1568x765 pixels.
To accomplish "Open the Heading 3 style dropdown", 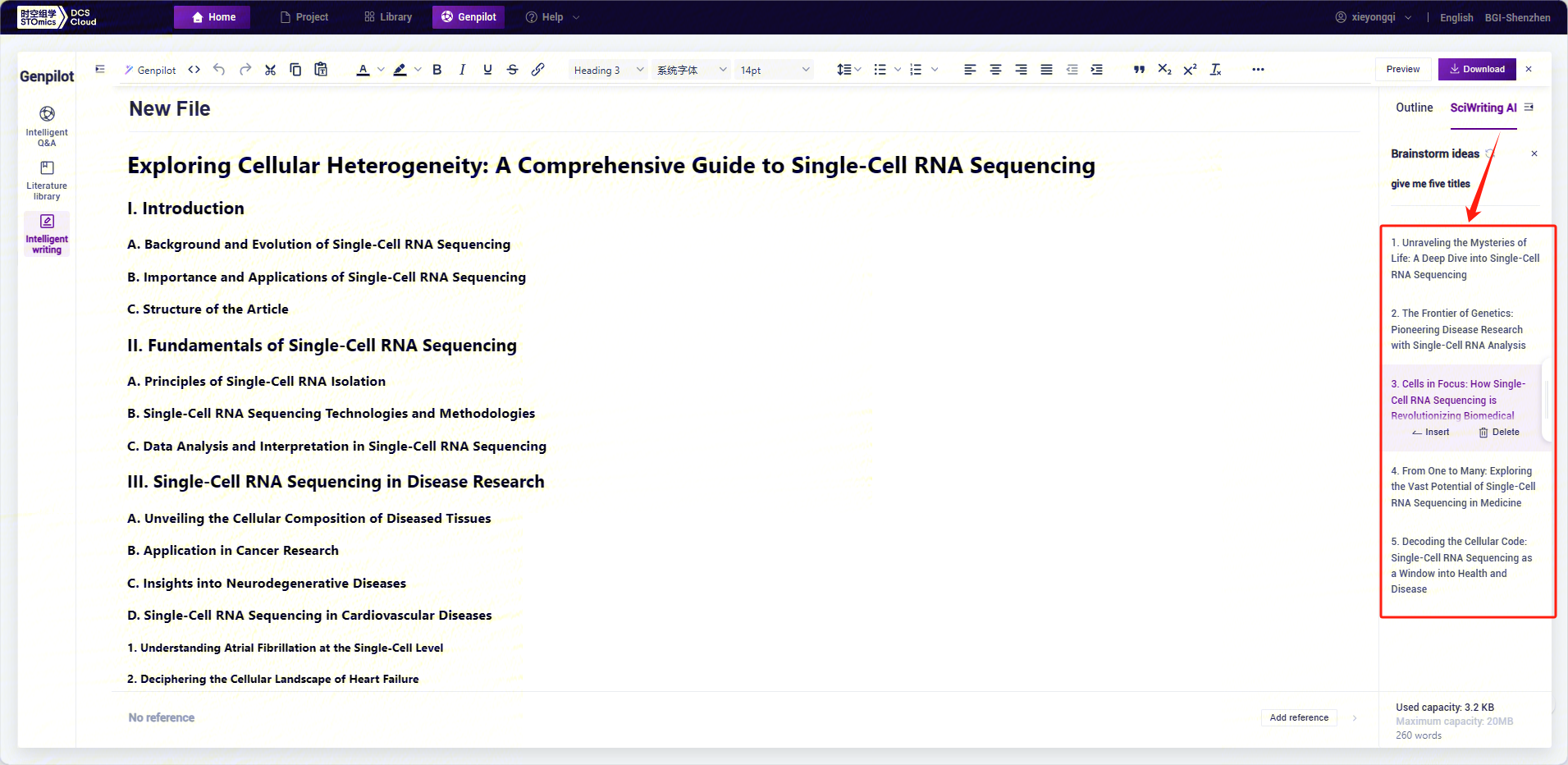I will click(608, 70).
